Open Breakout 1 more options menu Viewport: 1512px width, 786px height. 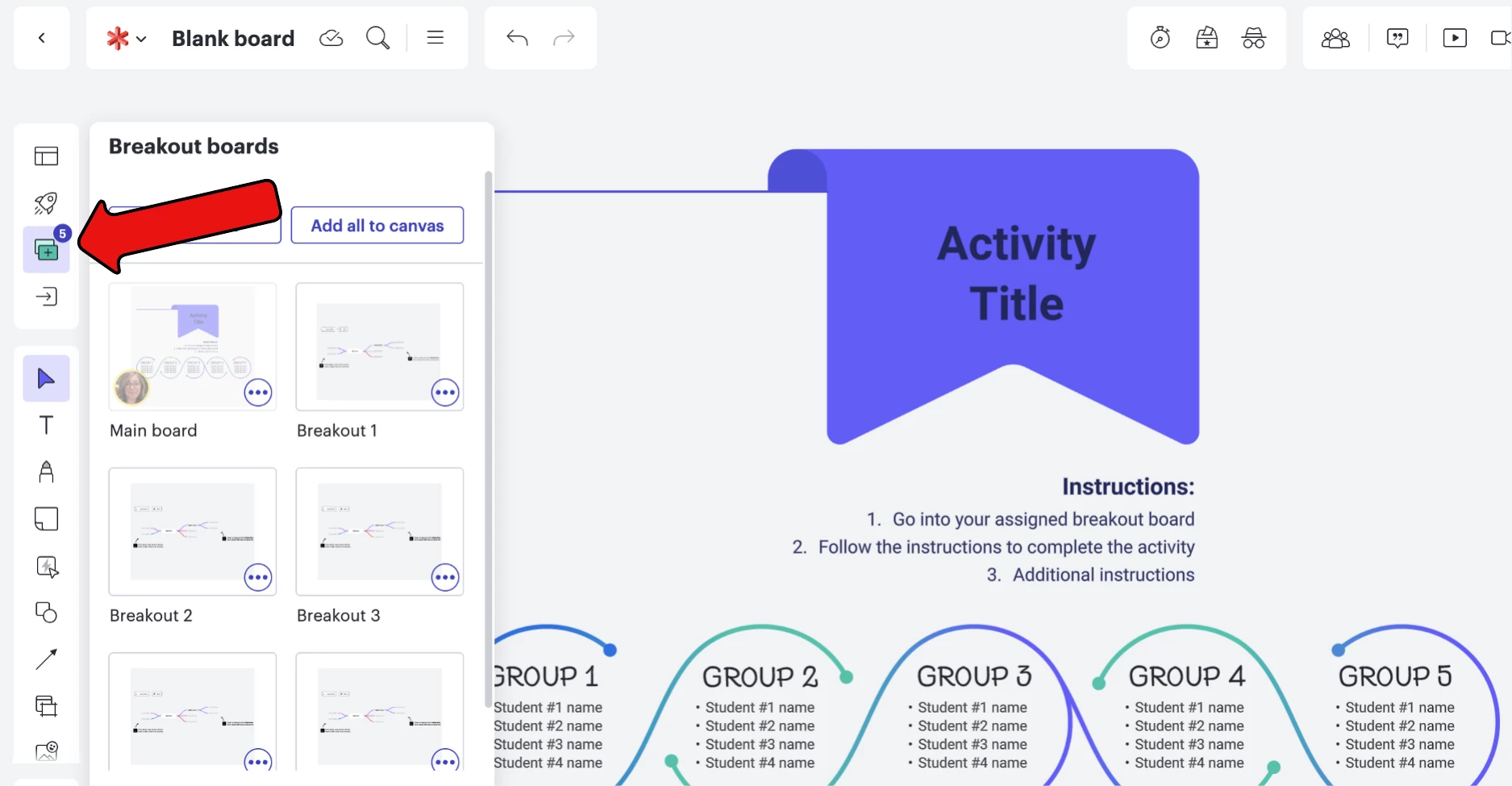(445, 393)
